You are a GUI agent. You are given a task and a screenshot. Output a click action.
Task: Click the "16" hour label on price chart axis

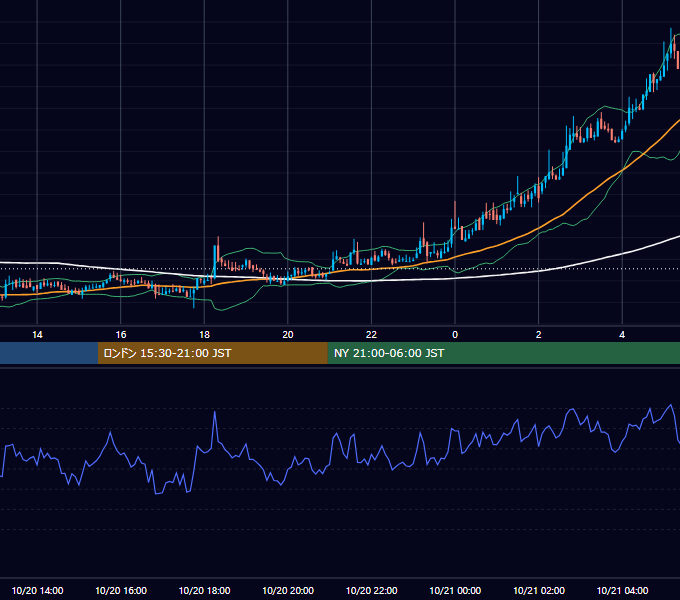click(x=121, y=335)
